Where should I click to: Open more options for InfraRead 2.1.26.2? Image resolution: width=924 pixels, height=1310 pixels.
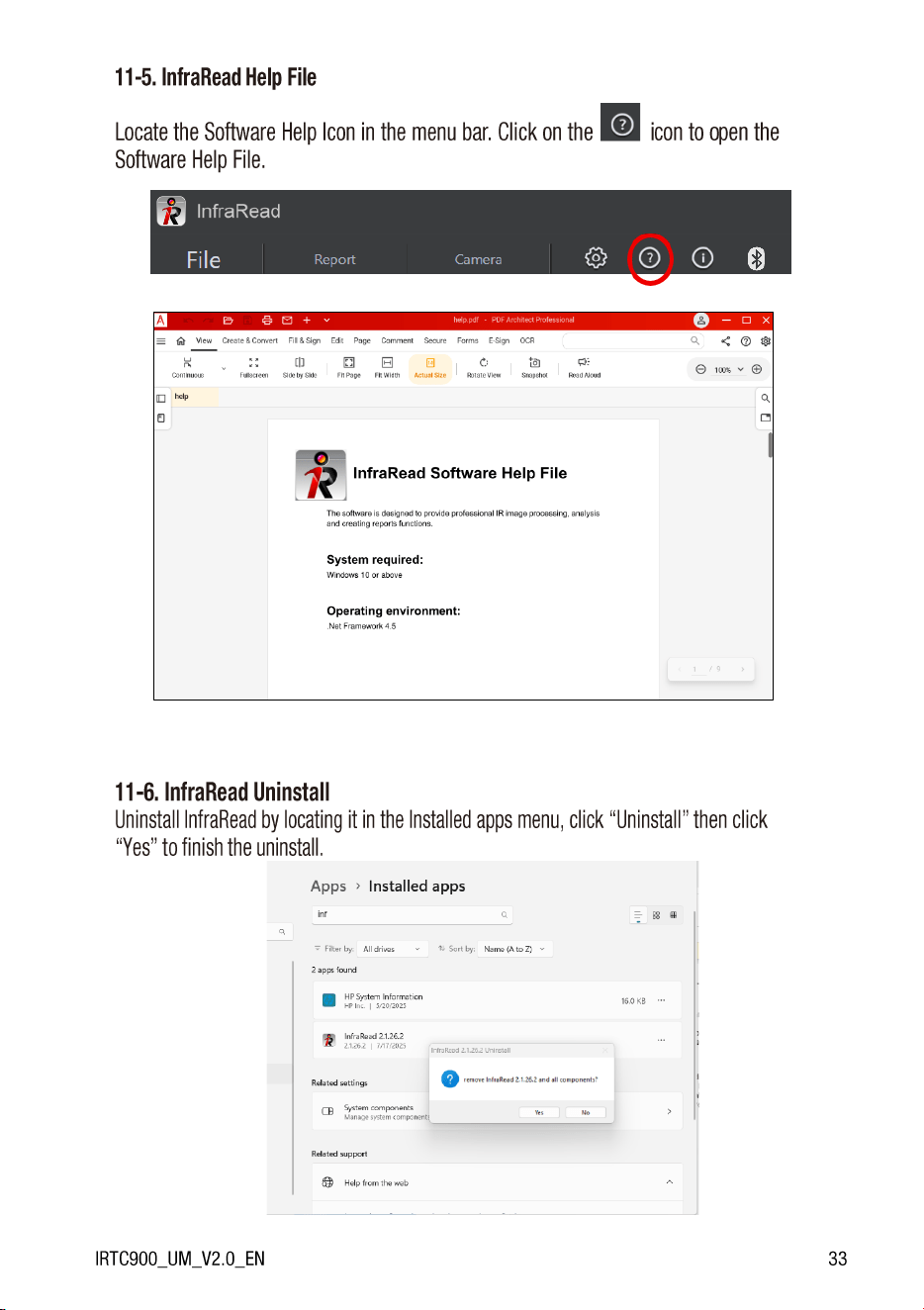click(x=662, y=1040)
